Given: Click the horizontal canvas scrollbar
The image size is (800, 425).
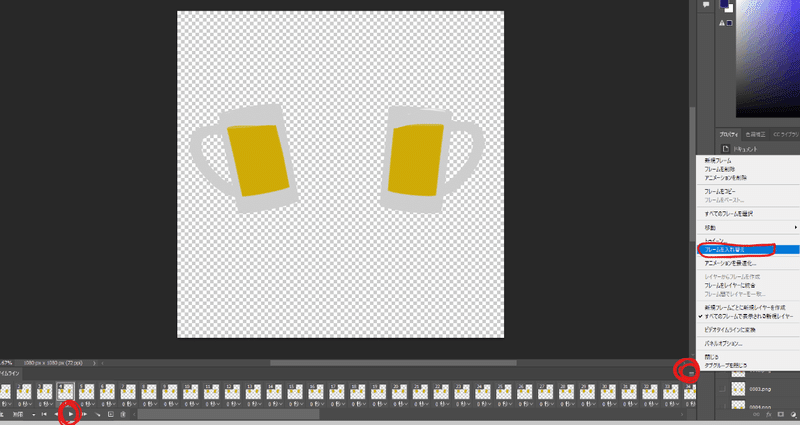Looking at the screenshot, I should [x=393, y=363].
